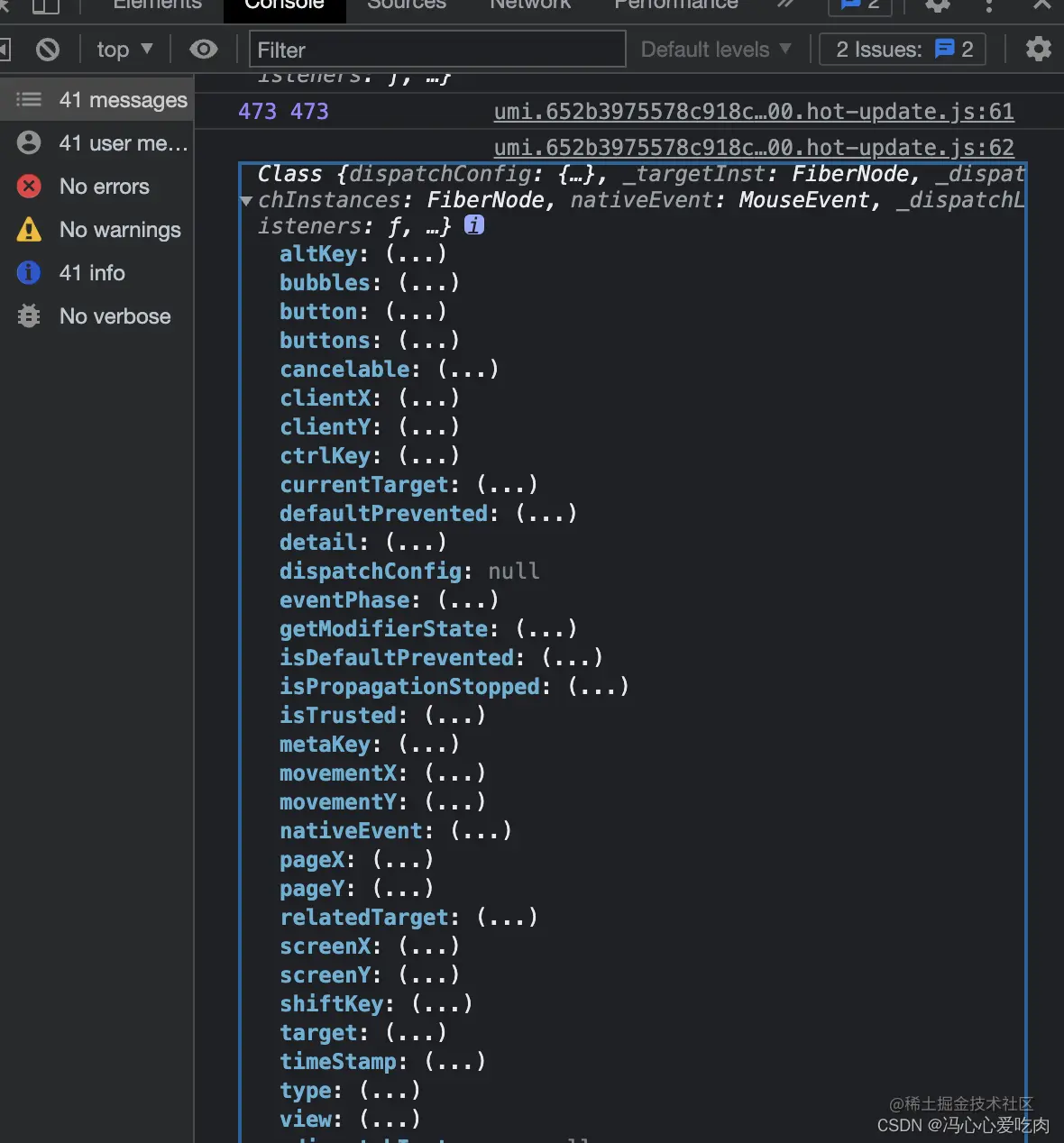
Task: Filter by 41 info in sidebar
Action: tap(97, 273)
